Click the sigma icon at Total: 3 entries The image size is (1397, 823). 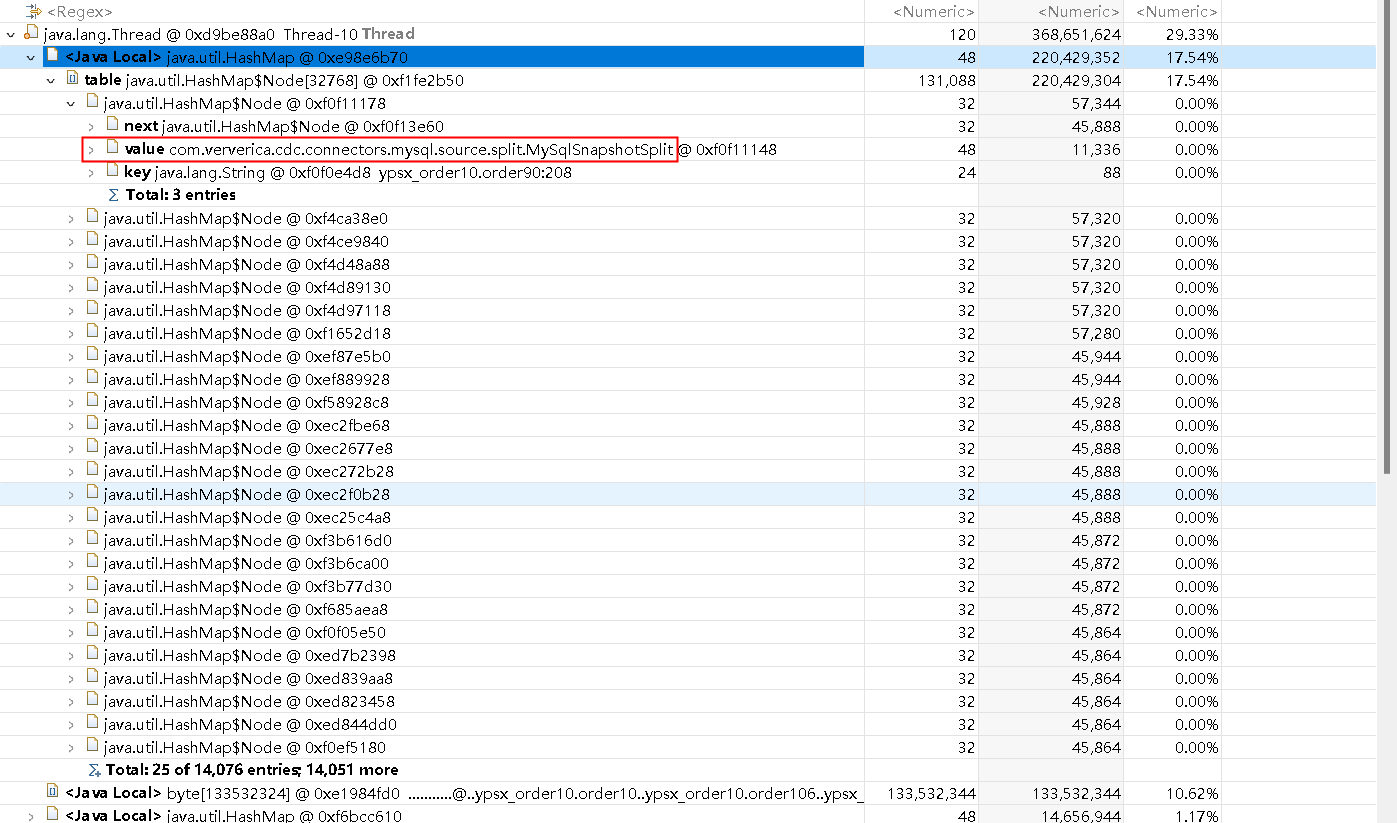coord(113,195)
